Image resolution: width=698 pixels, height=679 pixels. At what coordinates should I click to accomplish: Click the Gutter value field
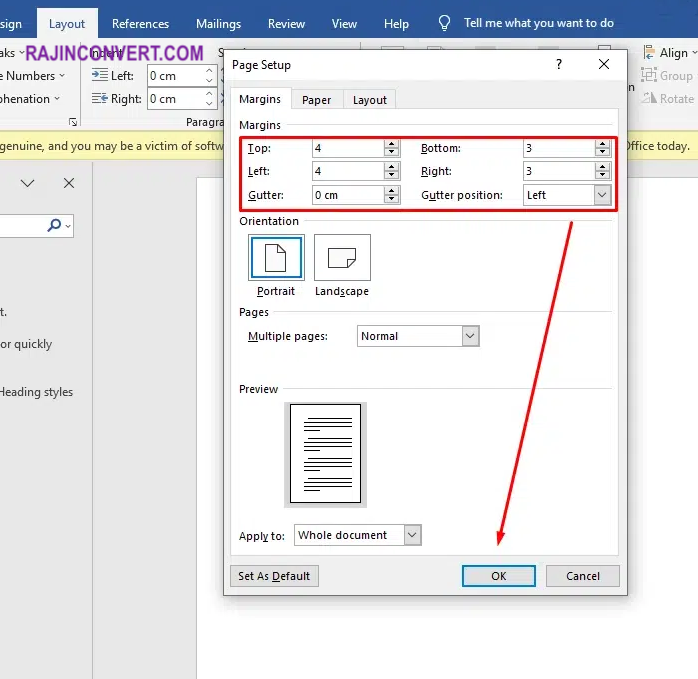pyautogui.click(x=348, y=195)
